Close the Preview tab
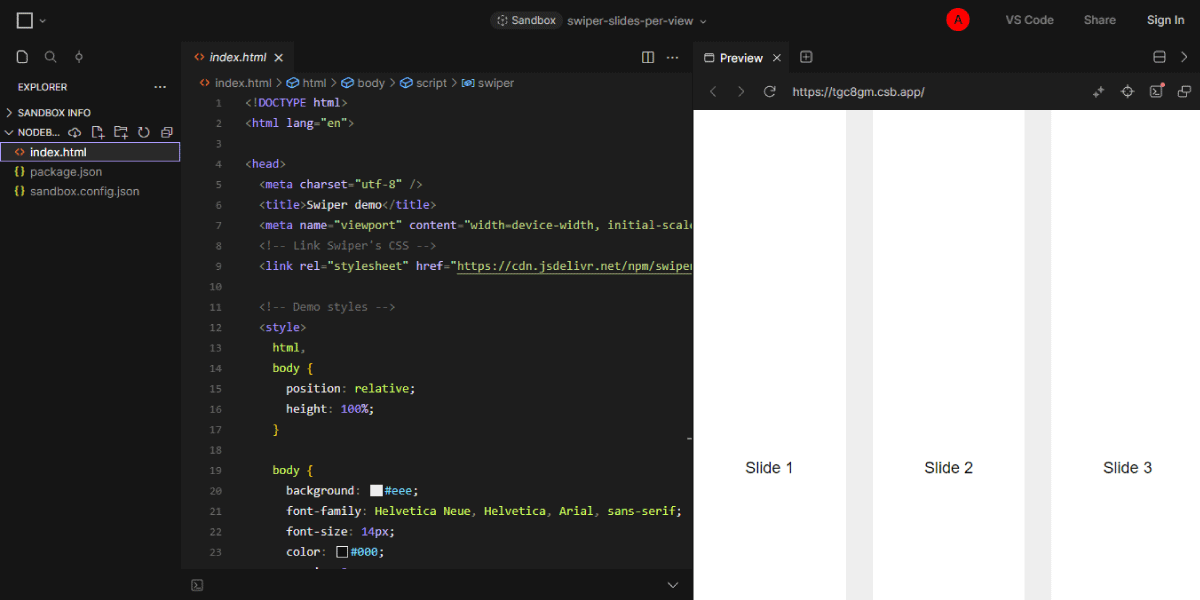 (777, 58)
